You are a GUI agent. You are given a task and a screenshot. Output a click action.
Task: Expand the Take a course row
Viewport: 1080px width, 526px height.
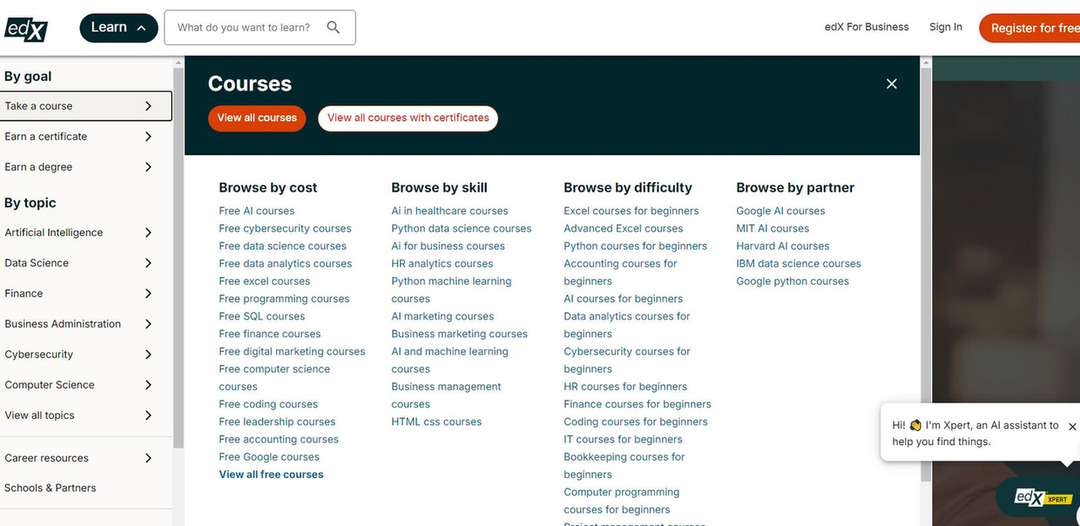(x=85, y=106)
